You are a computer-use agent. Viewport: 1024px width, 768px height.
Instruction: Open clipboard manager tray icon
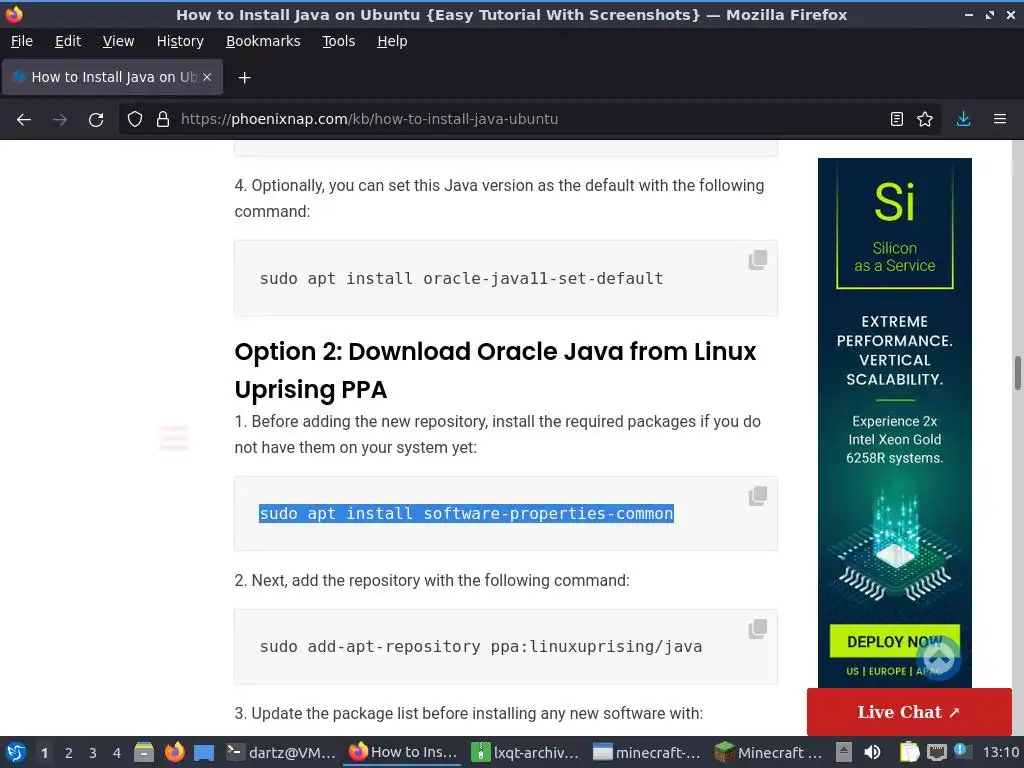coord(909,752)
